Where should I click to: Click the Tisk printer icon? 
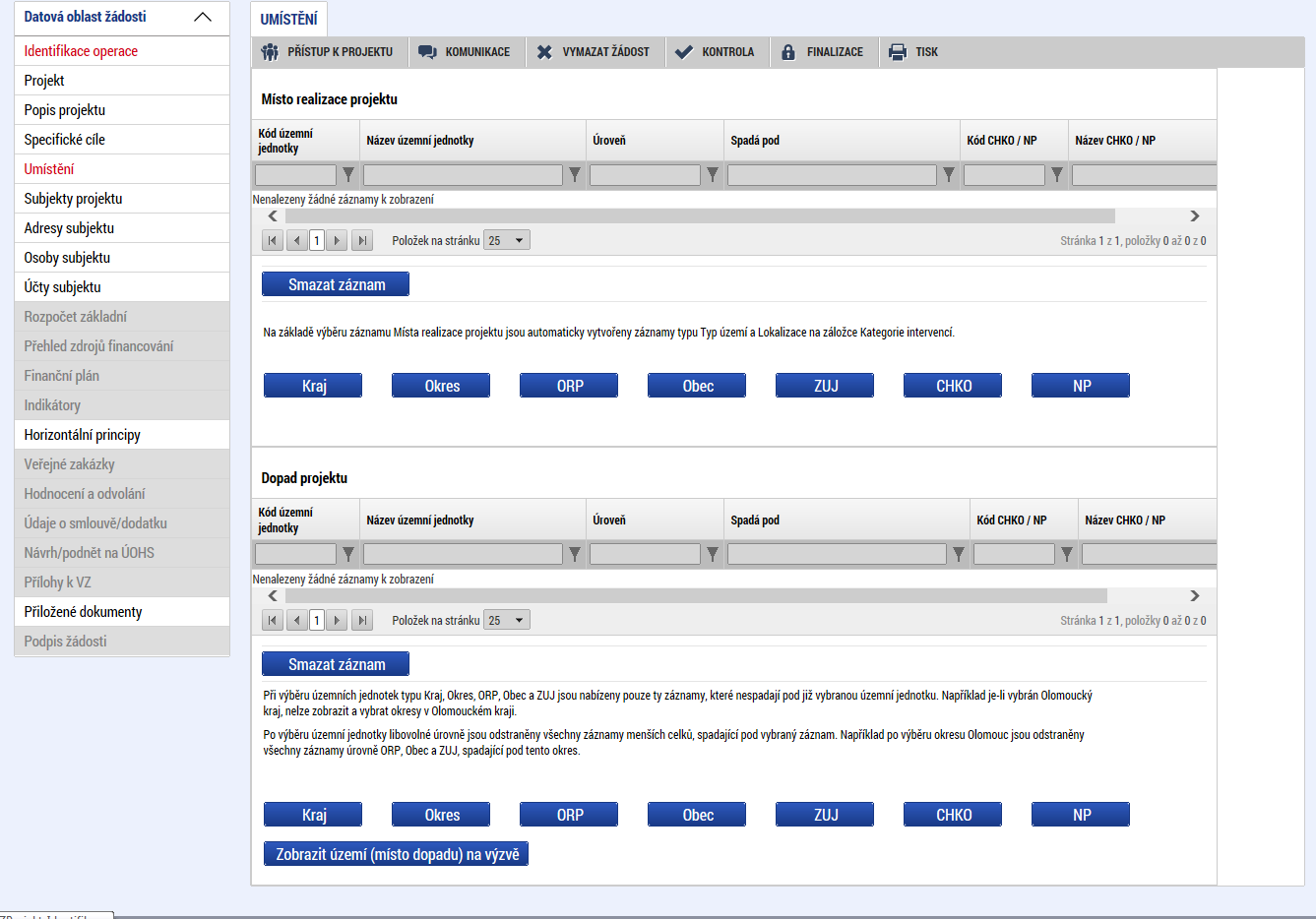pyautogui.click(x=898, y=52)
